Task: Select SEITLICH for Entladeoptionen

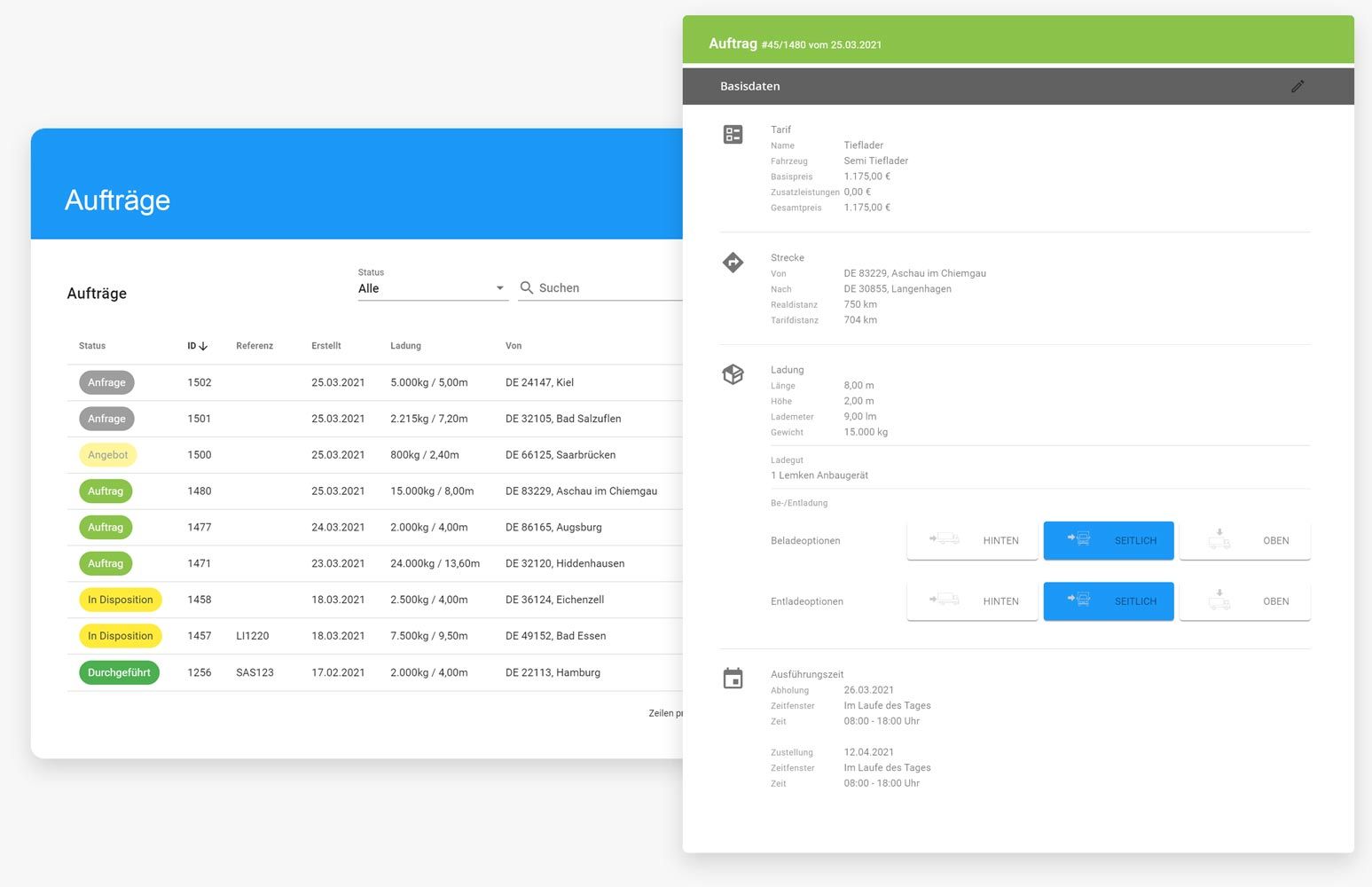Action: (x=1109, y=601)
